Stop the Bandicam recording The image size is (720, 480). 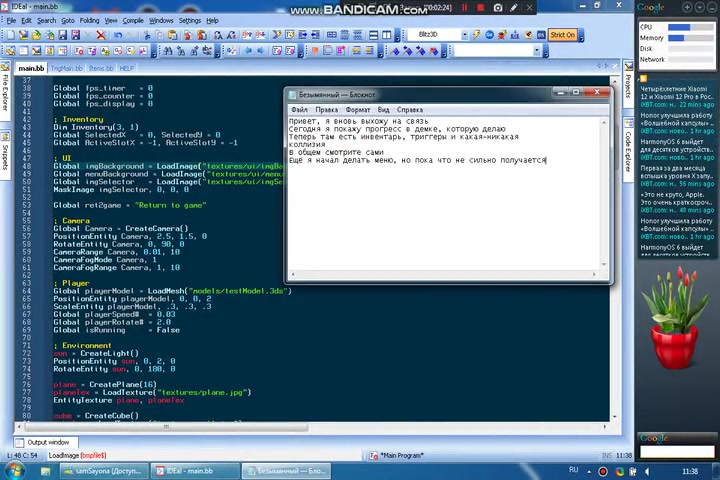[x=481, y=8]
